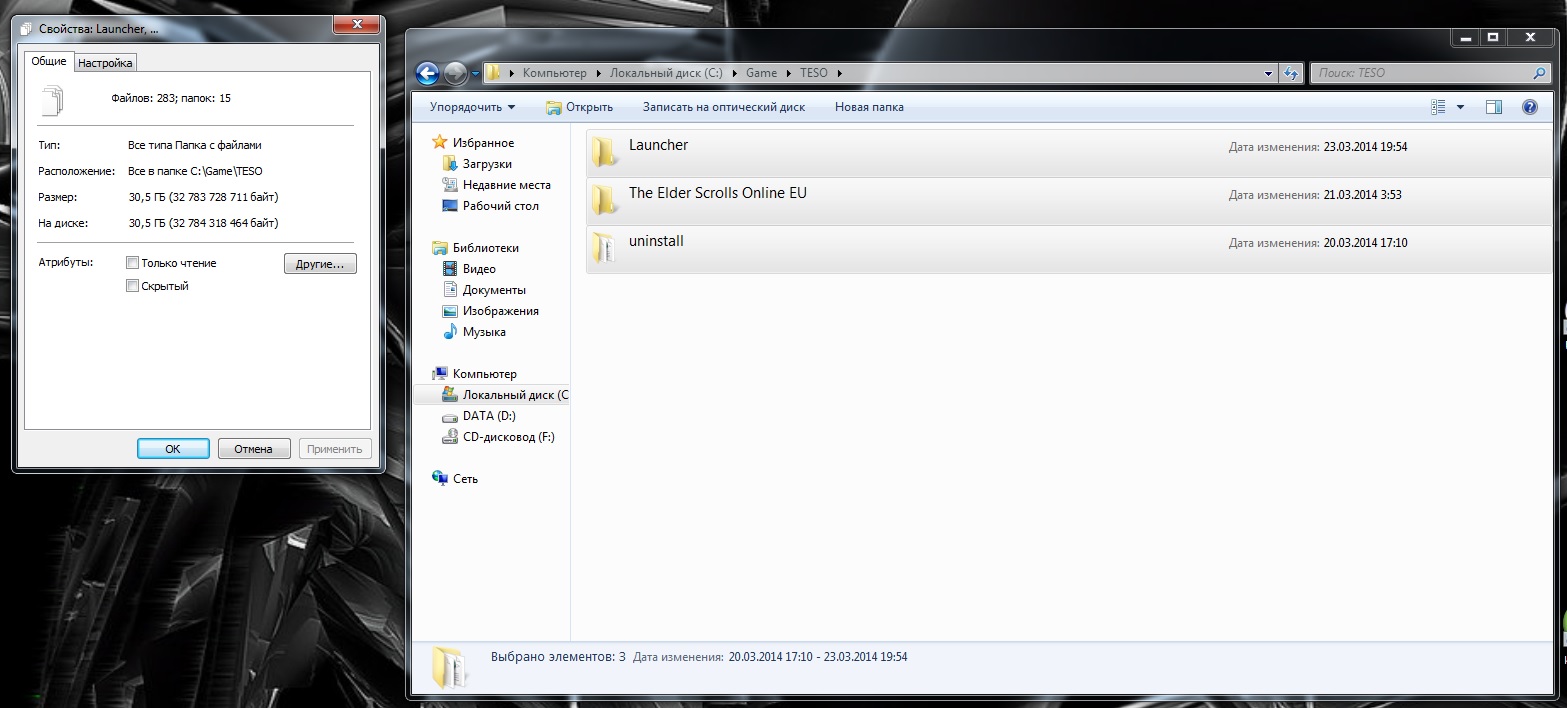
Task: Open the Документы library
Action: (x=494, y=290)
